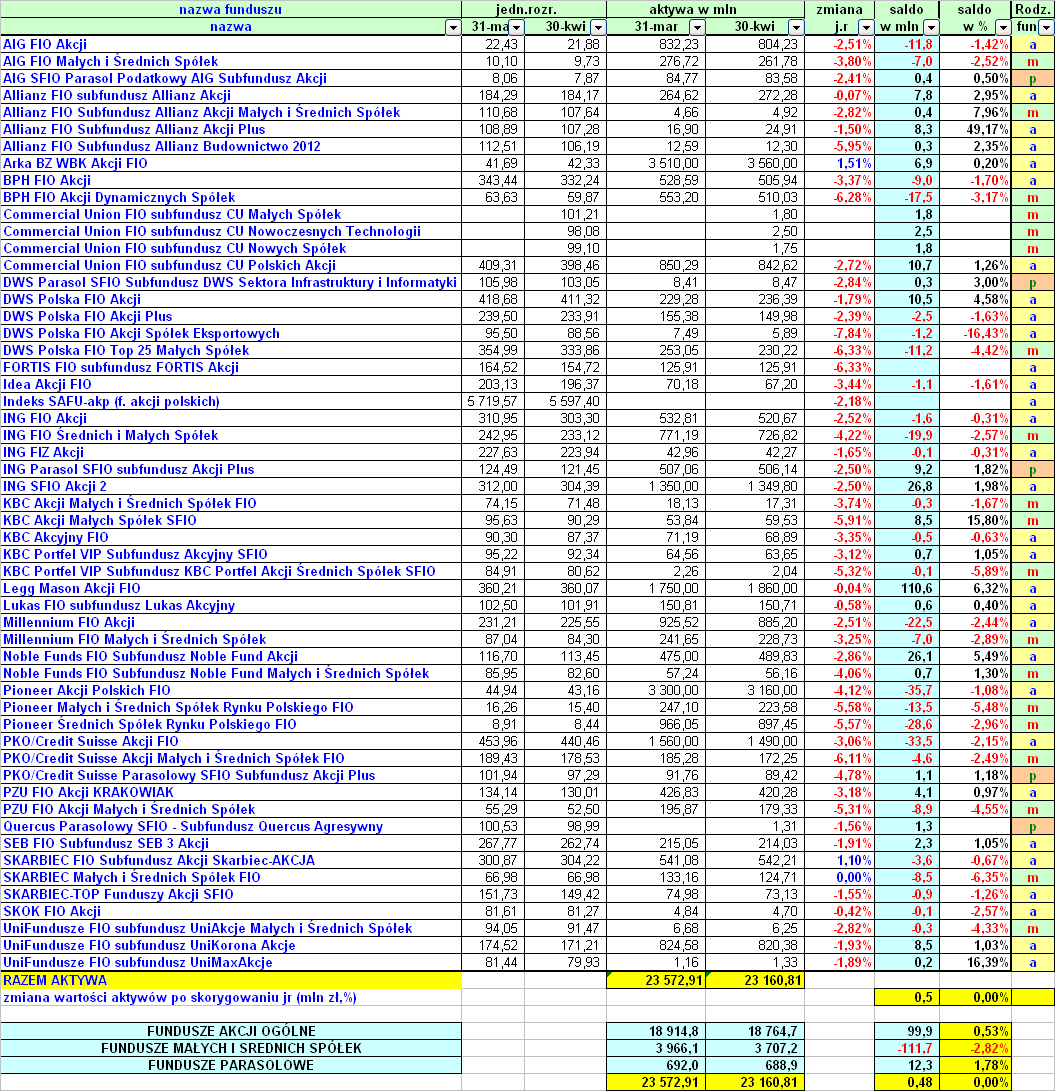Click the -2,82% summary percentage cell
1055x1091 pixels.
tap(975, 1049)
